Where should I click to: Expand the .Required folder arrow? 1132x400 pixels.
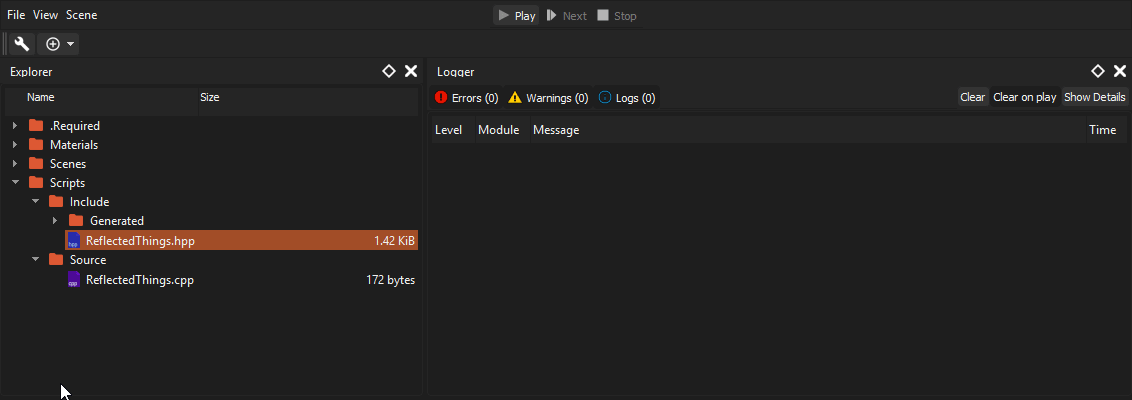click(15, 126)
